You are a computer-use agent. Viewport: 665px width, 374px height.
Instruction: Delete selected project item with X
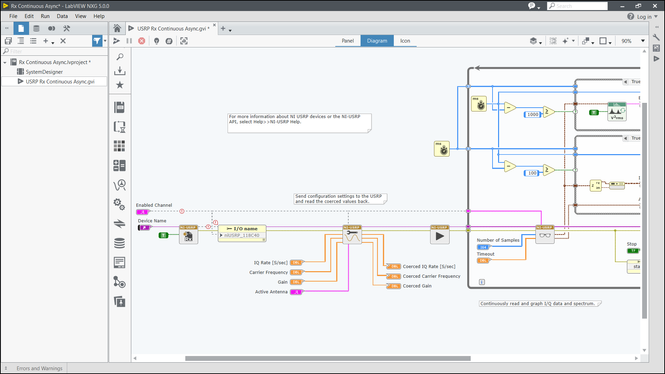[x=63, y=41]
